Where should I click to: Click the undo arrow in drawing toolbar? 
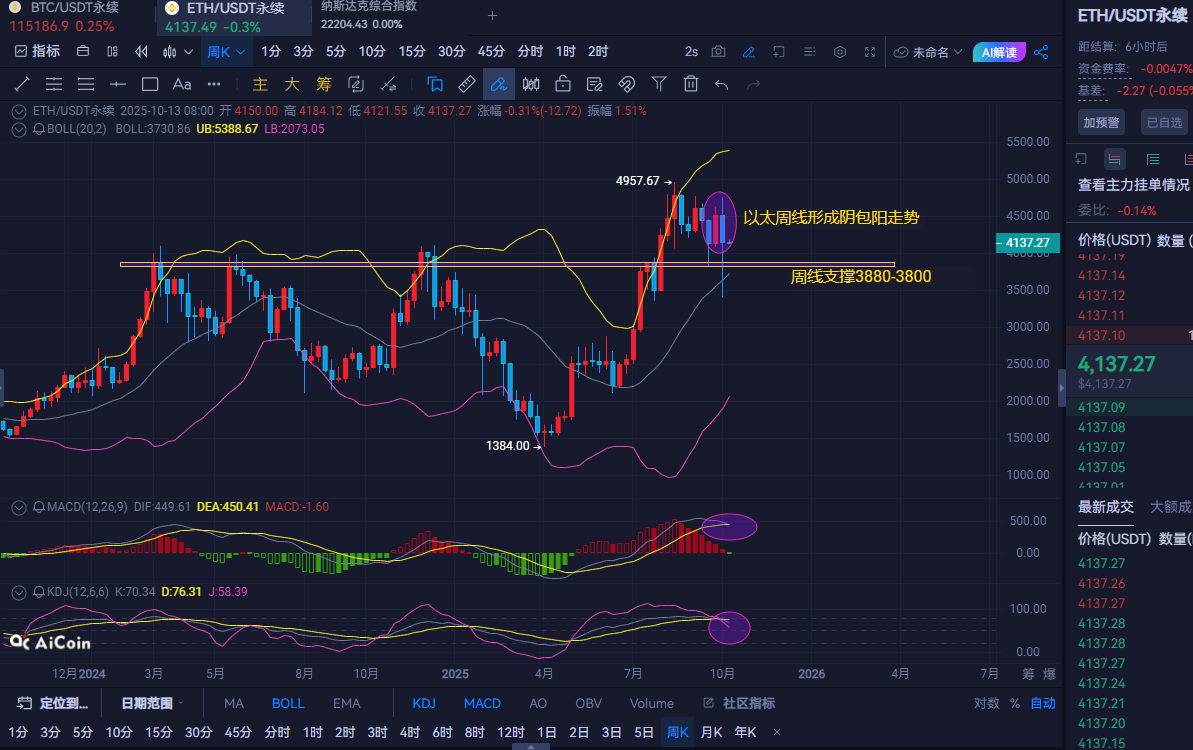pos(722,84)
